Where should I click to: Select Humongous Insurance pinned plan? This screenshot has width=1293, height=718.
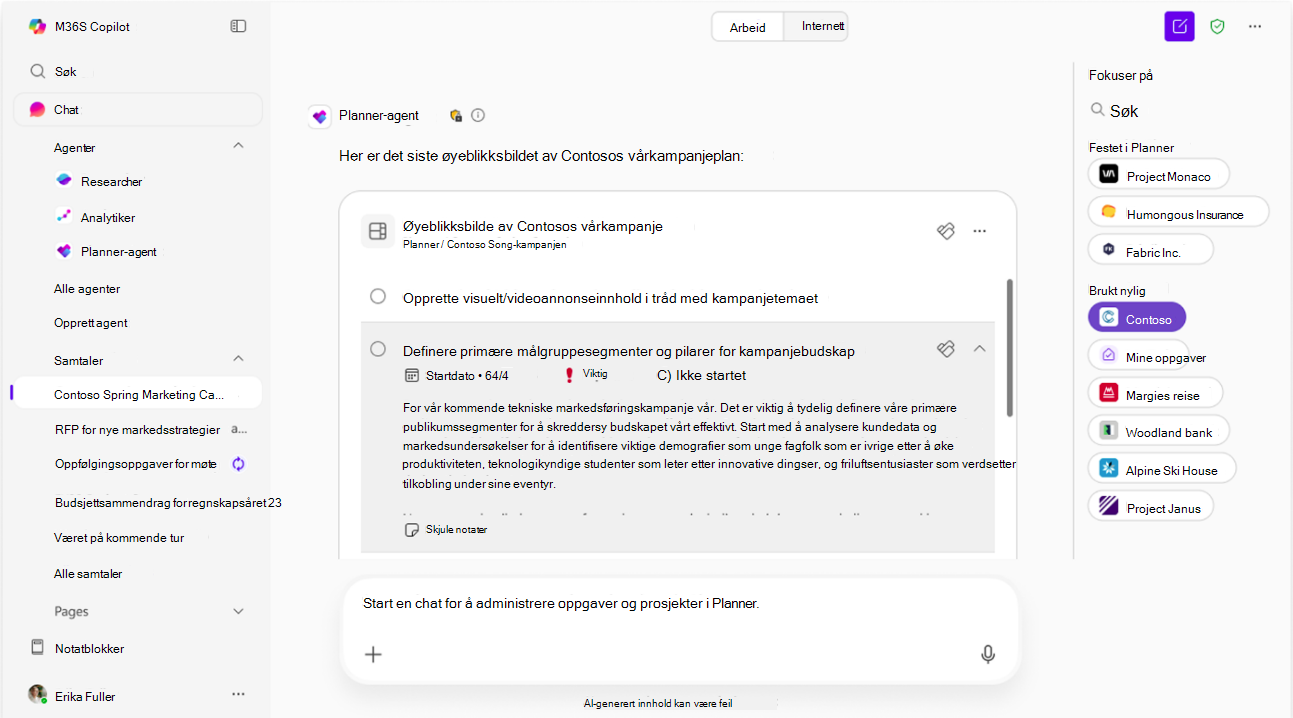1178,212
